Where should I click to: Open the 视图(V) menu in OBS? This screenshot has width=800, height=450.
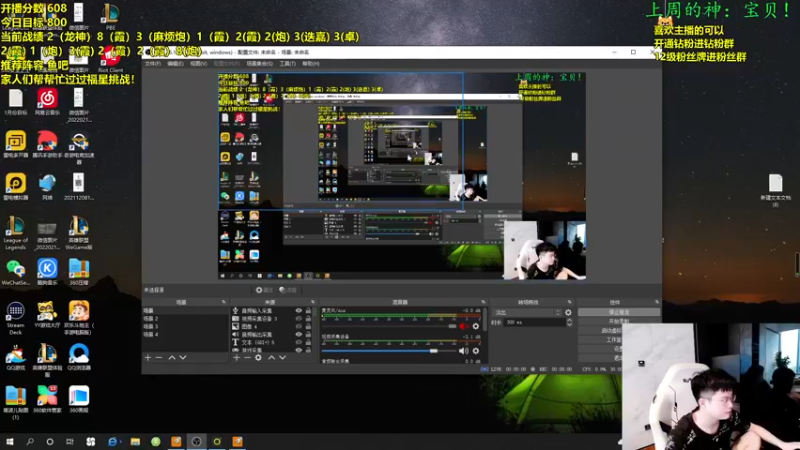point(198,64)
